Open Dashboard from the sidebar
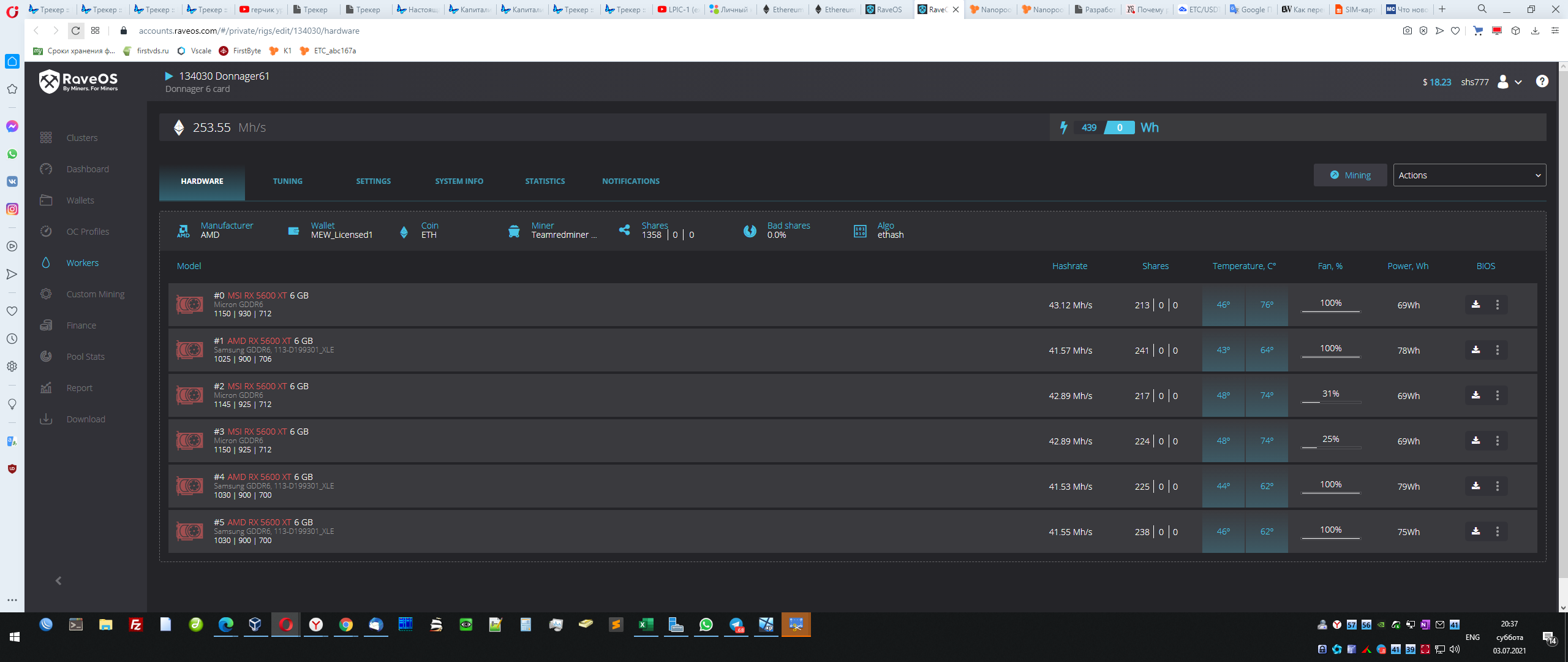1568x662 pixels. click(x=87, y=169)
